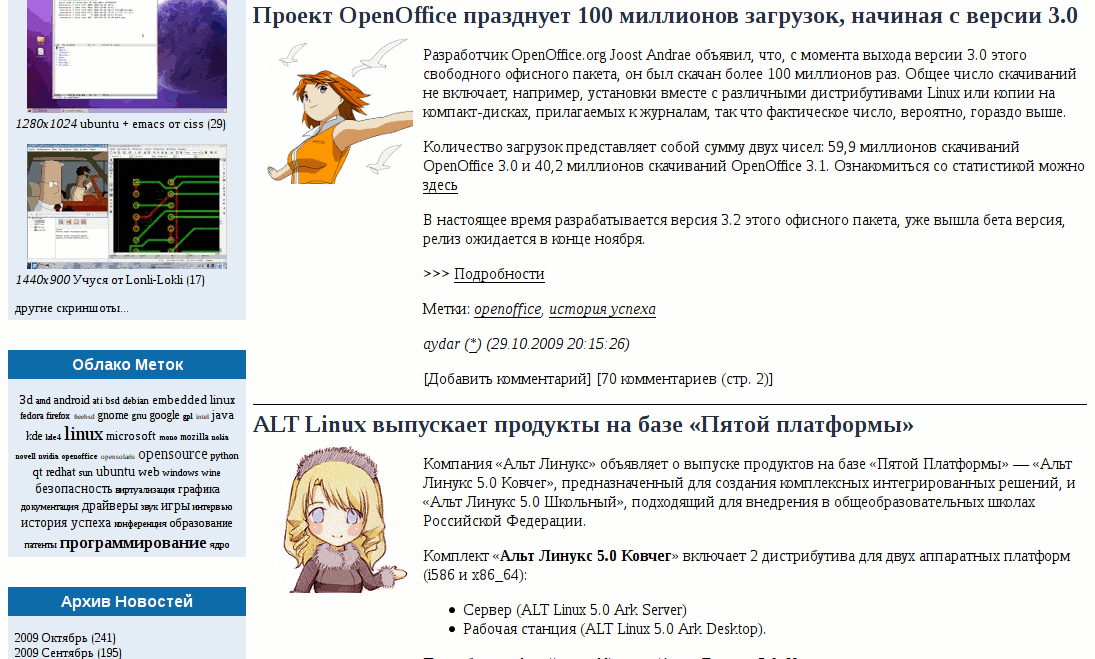Select the «openoffice» tag in the tag cloud

pos(79,457)
